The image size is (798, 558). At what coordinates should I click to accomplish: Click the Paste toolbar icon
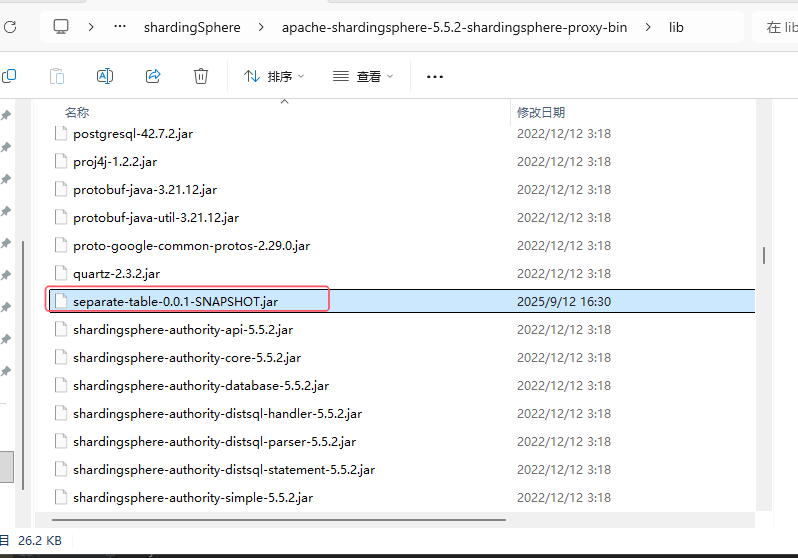(x=57, y=76)
